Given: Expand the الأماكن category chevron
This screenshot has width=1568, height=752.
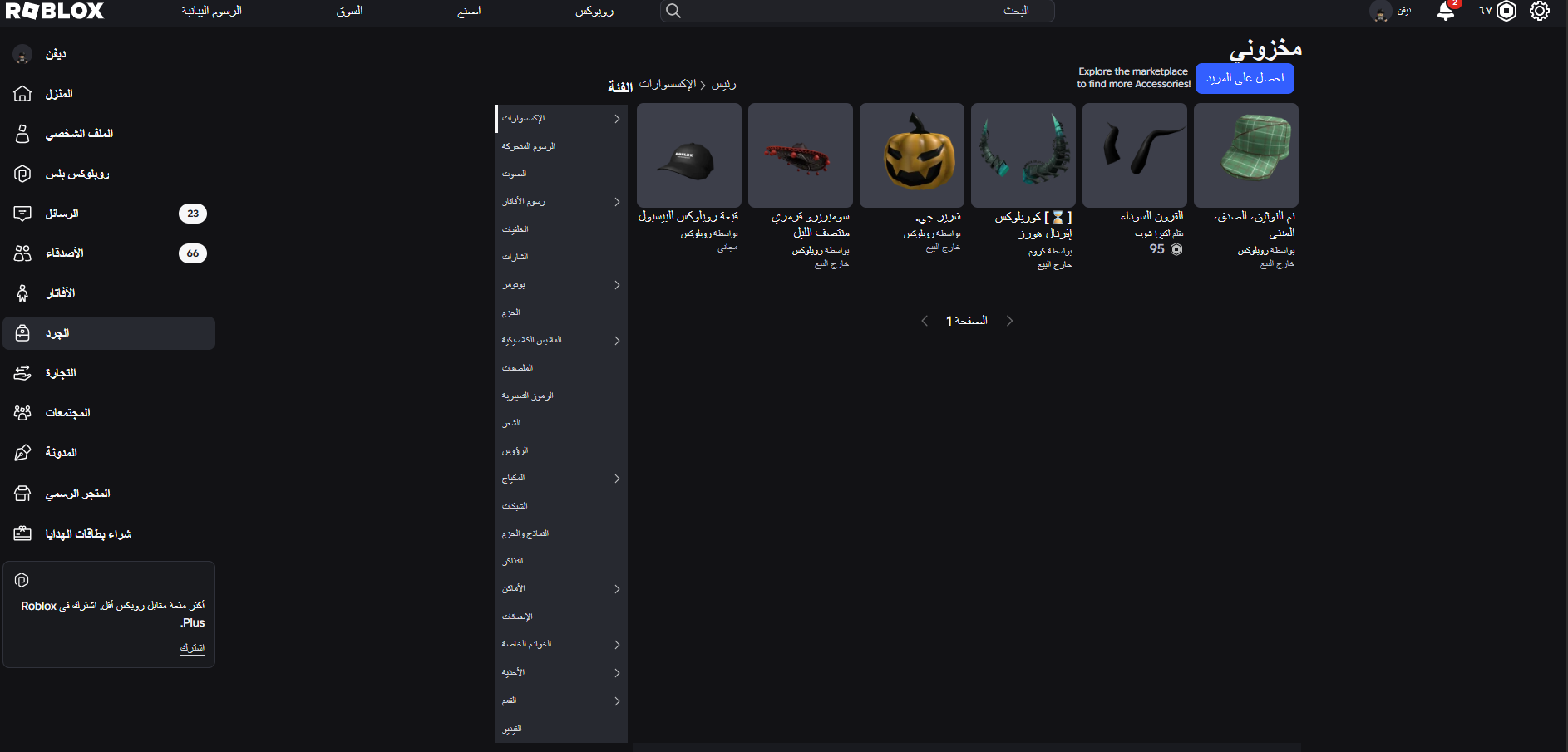Looking at the screenshot, I should pos(617,589).
